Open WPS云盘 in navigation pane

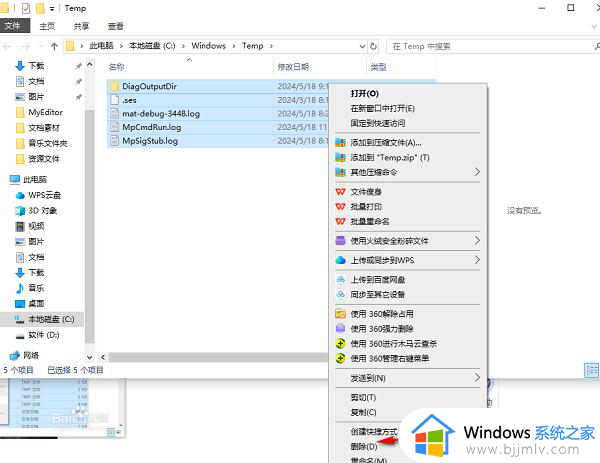44,195
